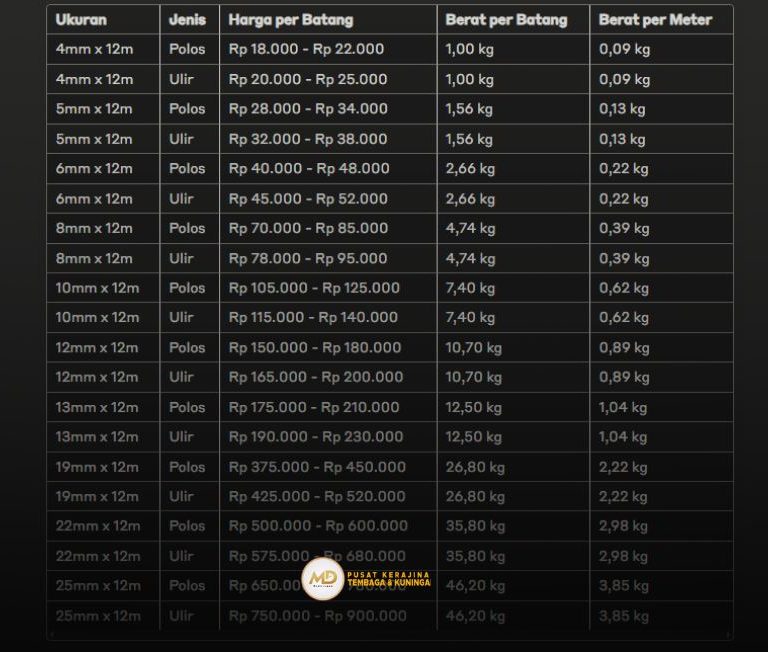
Task: Select price cell Rp 70.000 - Rp 85.000
Action: click(308, 228)
